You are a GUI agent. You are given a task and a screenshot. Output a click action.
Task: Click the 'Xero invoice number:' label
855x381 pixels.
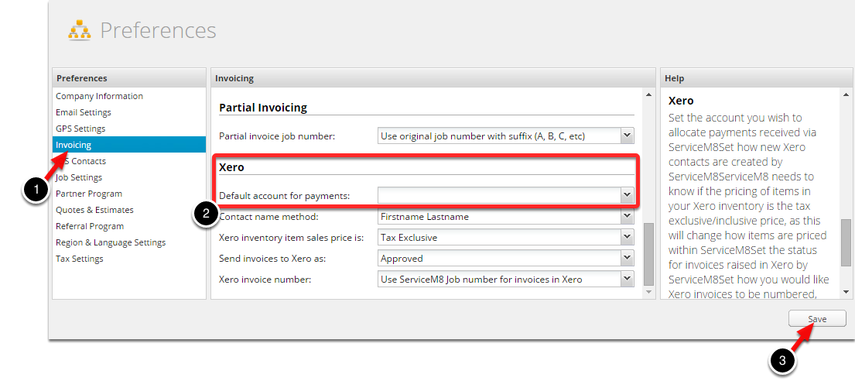pos(264,280)
